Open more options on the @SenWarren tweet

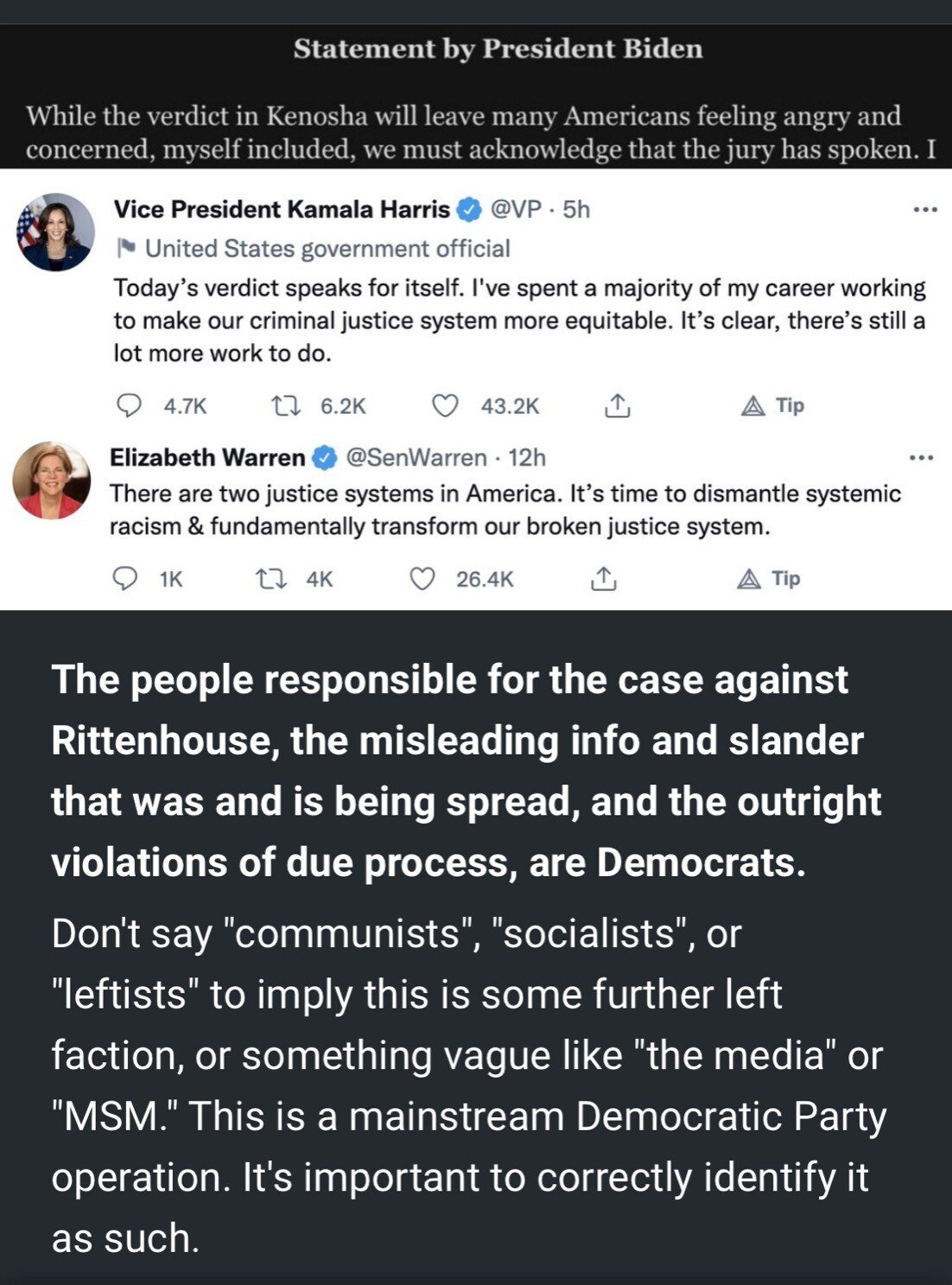point(921,458)
